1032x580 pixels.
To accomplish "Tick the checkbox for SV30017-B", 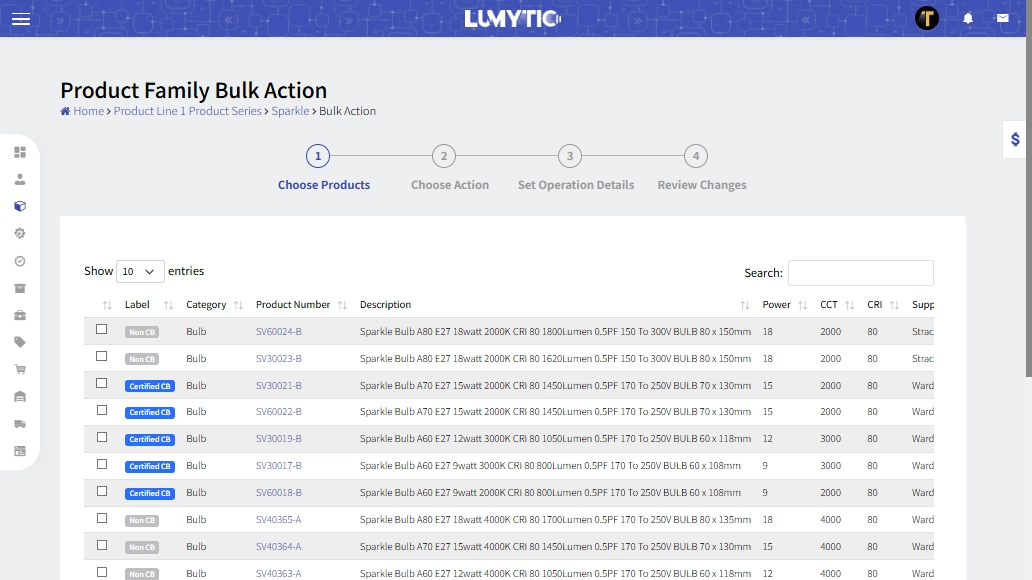I will pos(101,464).
